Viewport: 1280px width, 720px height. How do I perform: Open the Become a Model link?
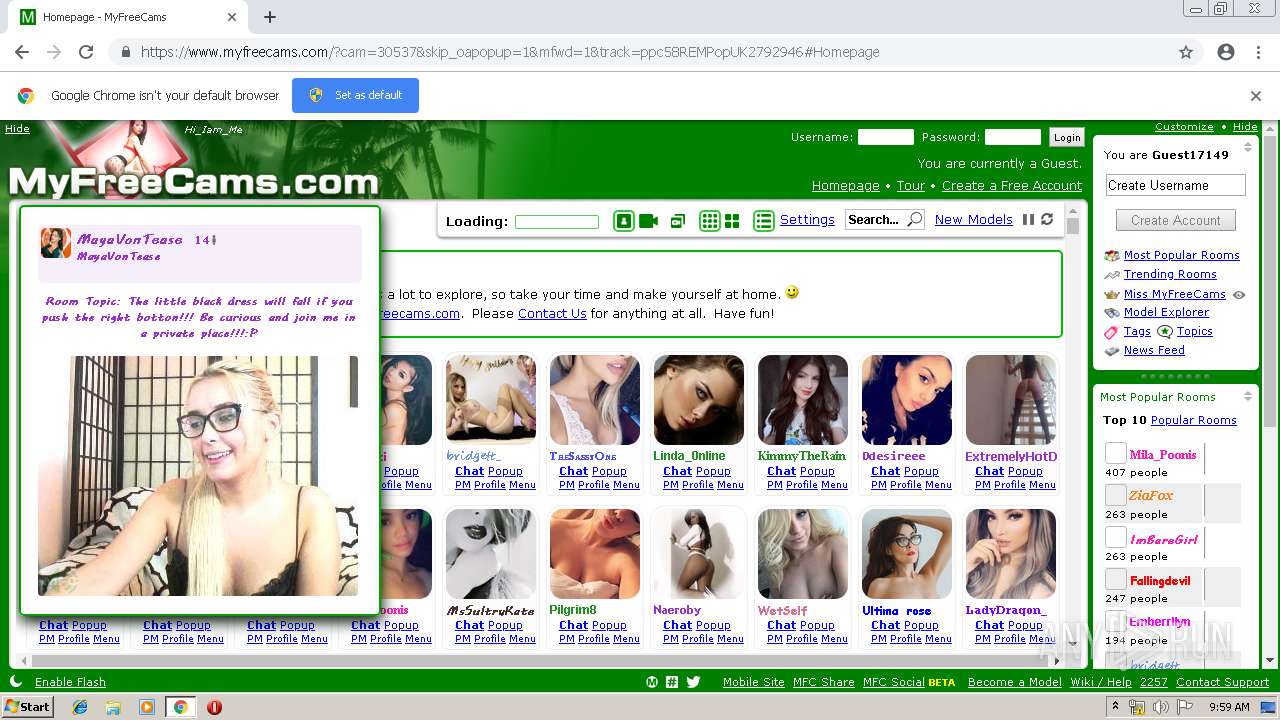coord(1015,682)
